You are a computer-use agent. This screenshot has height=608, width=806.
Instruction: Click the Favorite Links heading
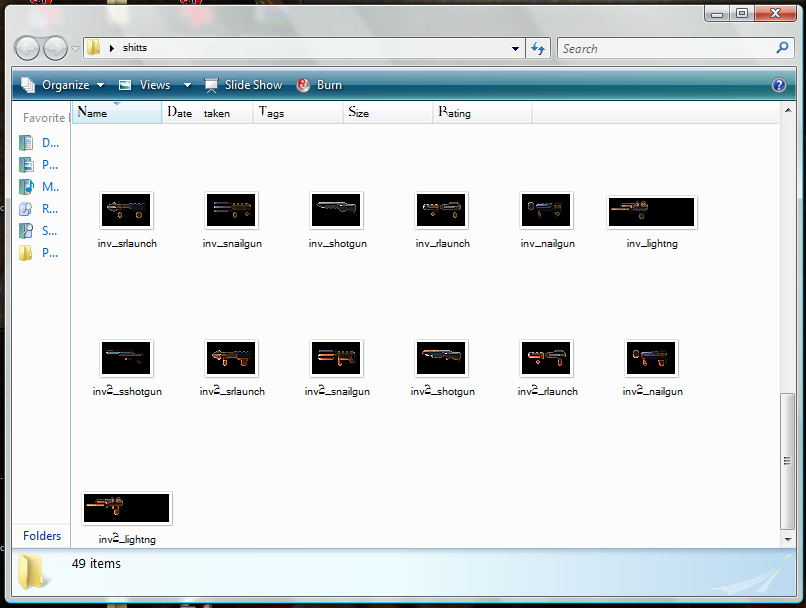click(46, 118)
